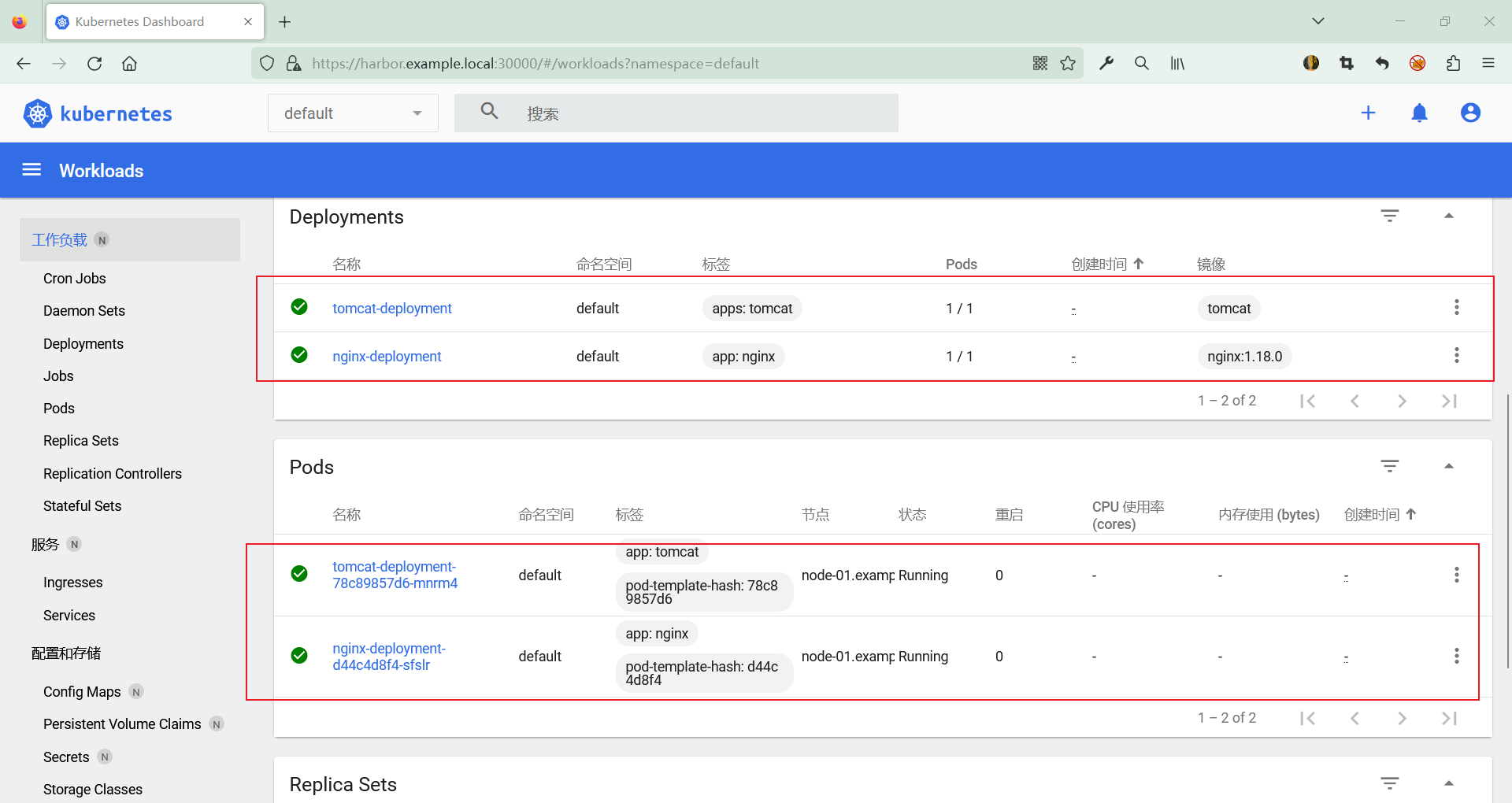Open Persistent Volume Claims in sidebar

pos(122,723)
